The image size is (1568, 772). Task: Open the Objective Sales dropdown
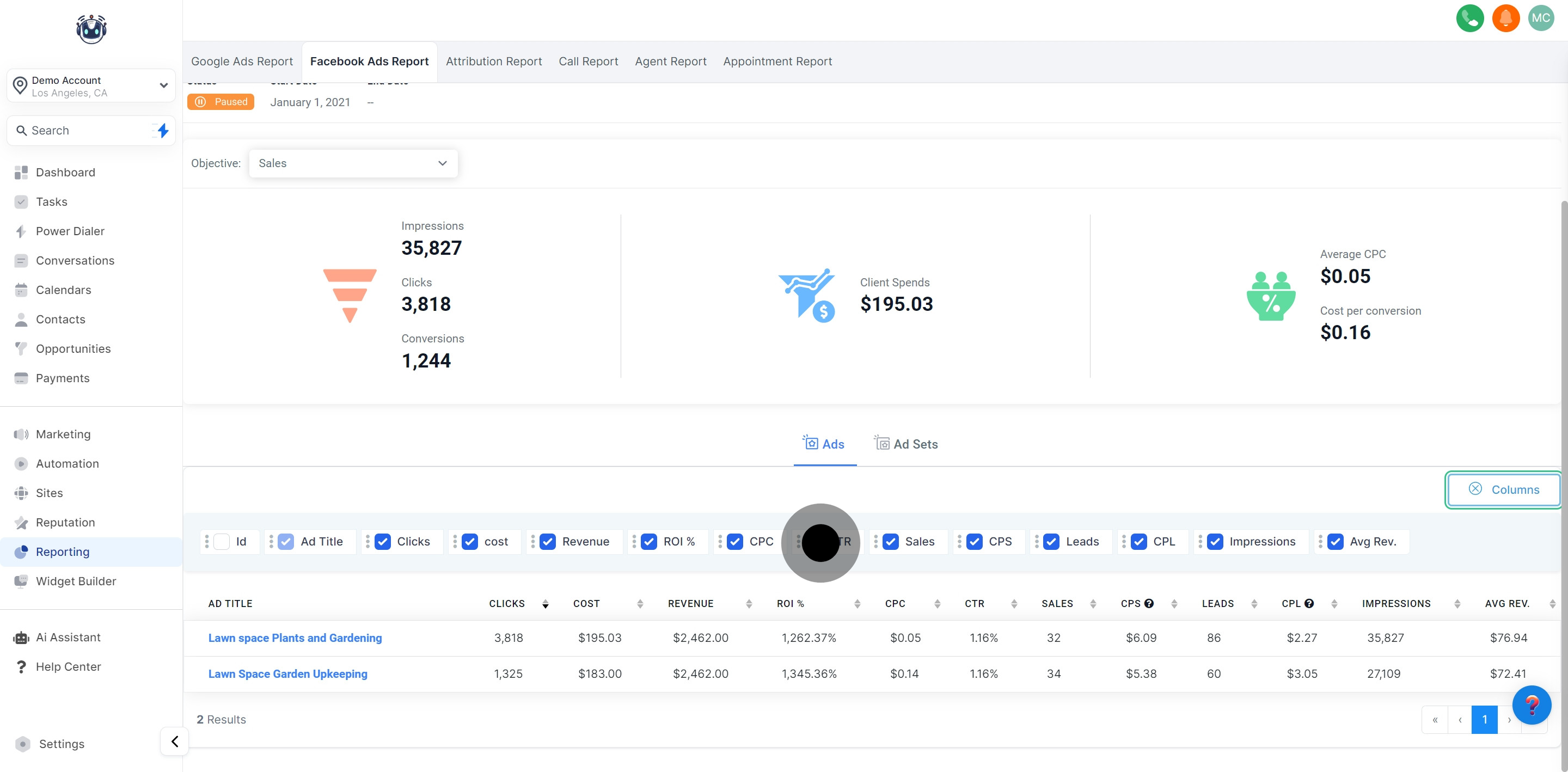[353, 163]
